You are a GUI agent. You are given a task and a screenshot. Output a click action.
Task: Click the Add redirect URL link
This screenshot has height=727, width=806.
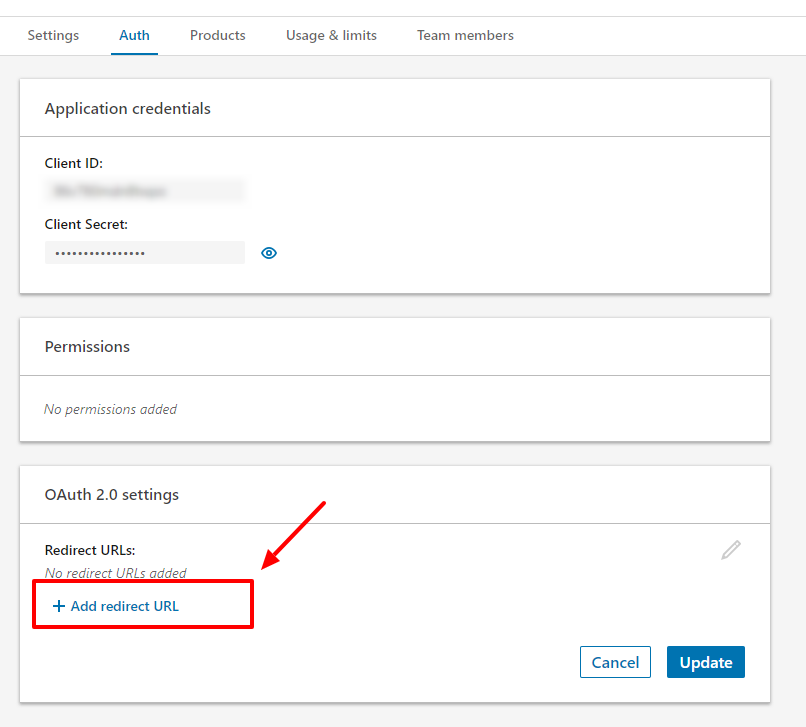(x=124, y=606)
